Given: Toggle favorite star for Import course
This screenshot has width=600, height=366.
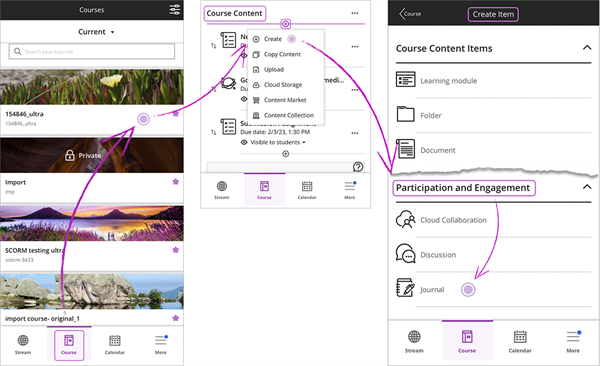Looking at the screenshot, I should pos(176,181).
